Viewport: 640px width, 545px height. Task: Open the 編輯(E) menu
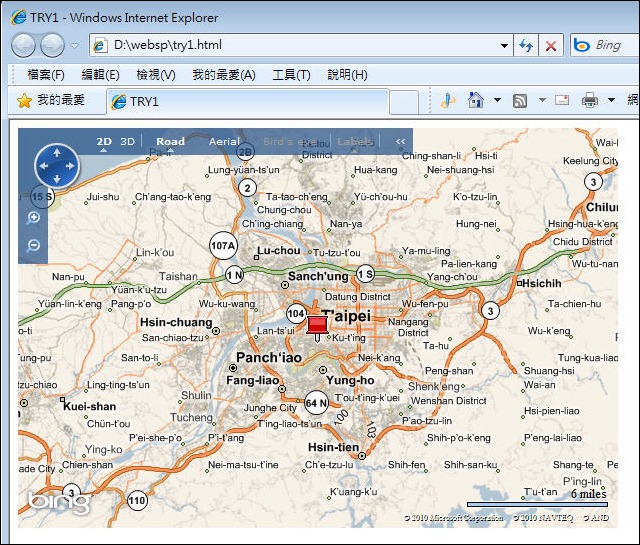[100, 75]
